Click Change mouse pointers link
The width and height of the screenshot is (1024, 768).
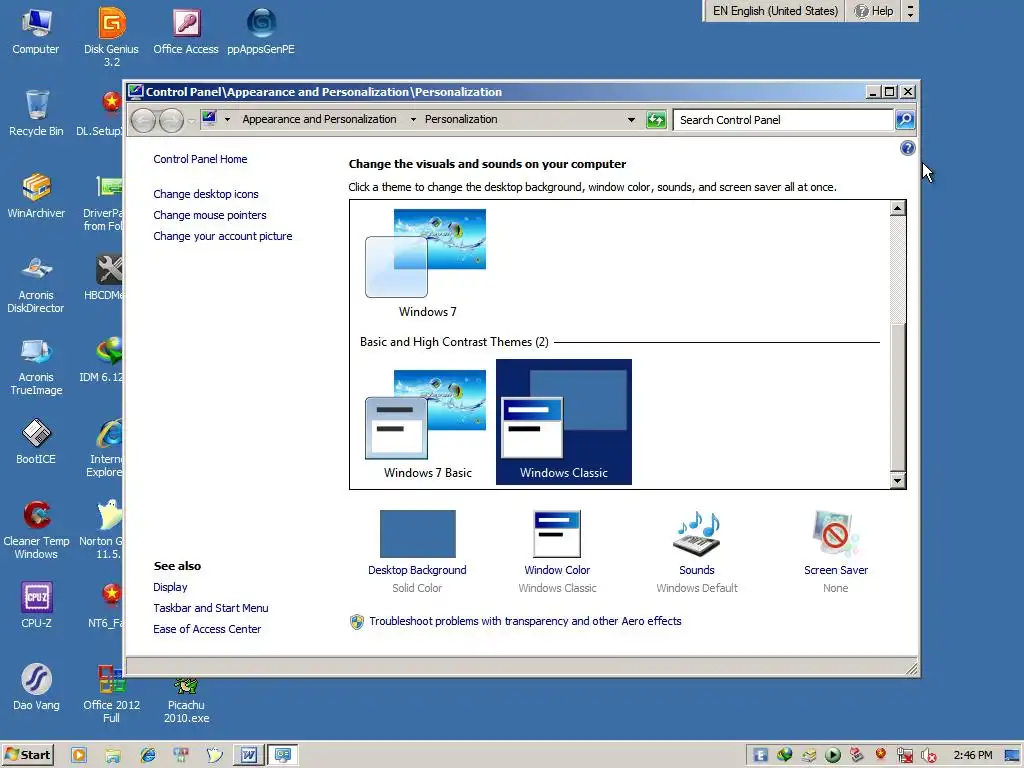tap(210, 215)
